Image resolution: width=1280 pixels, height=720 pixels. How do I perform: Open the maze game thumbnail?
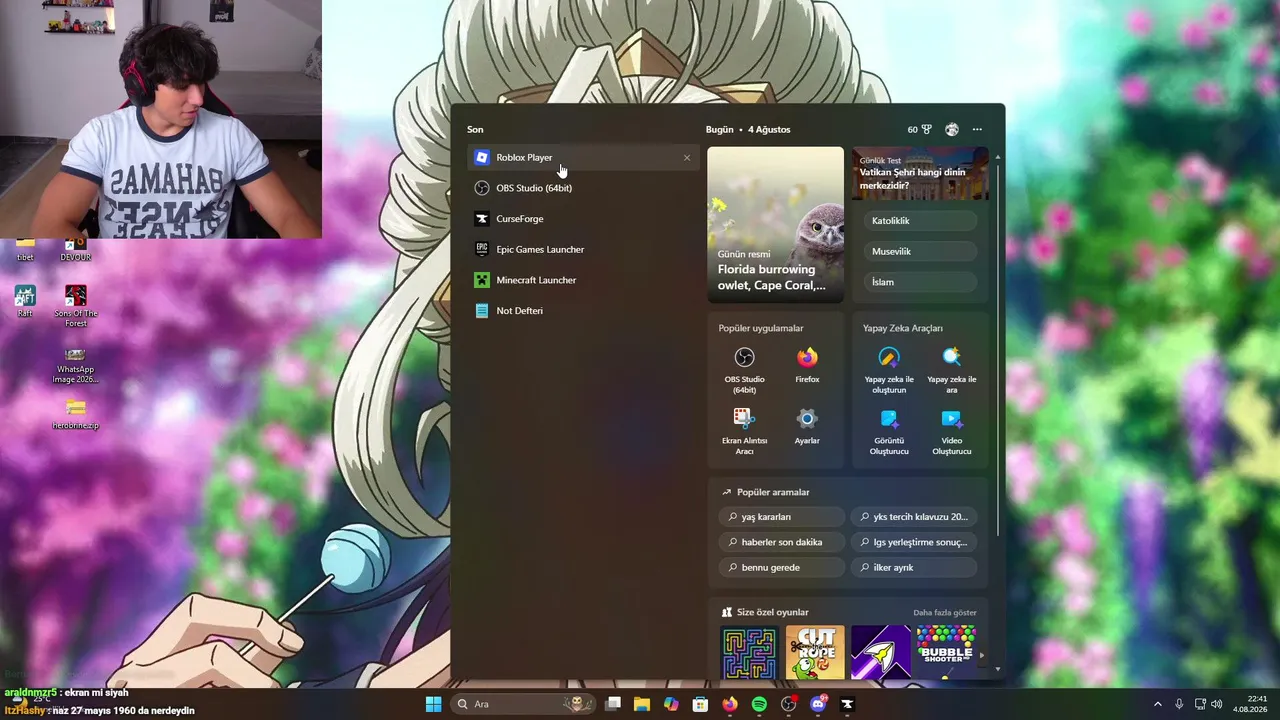(749, 653)
